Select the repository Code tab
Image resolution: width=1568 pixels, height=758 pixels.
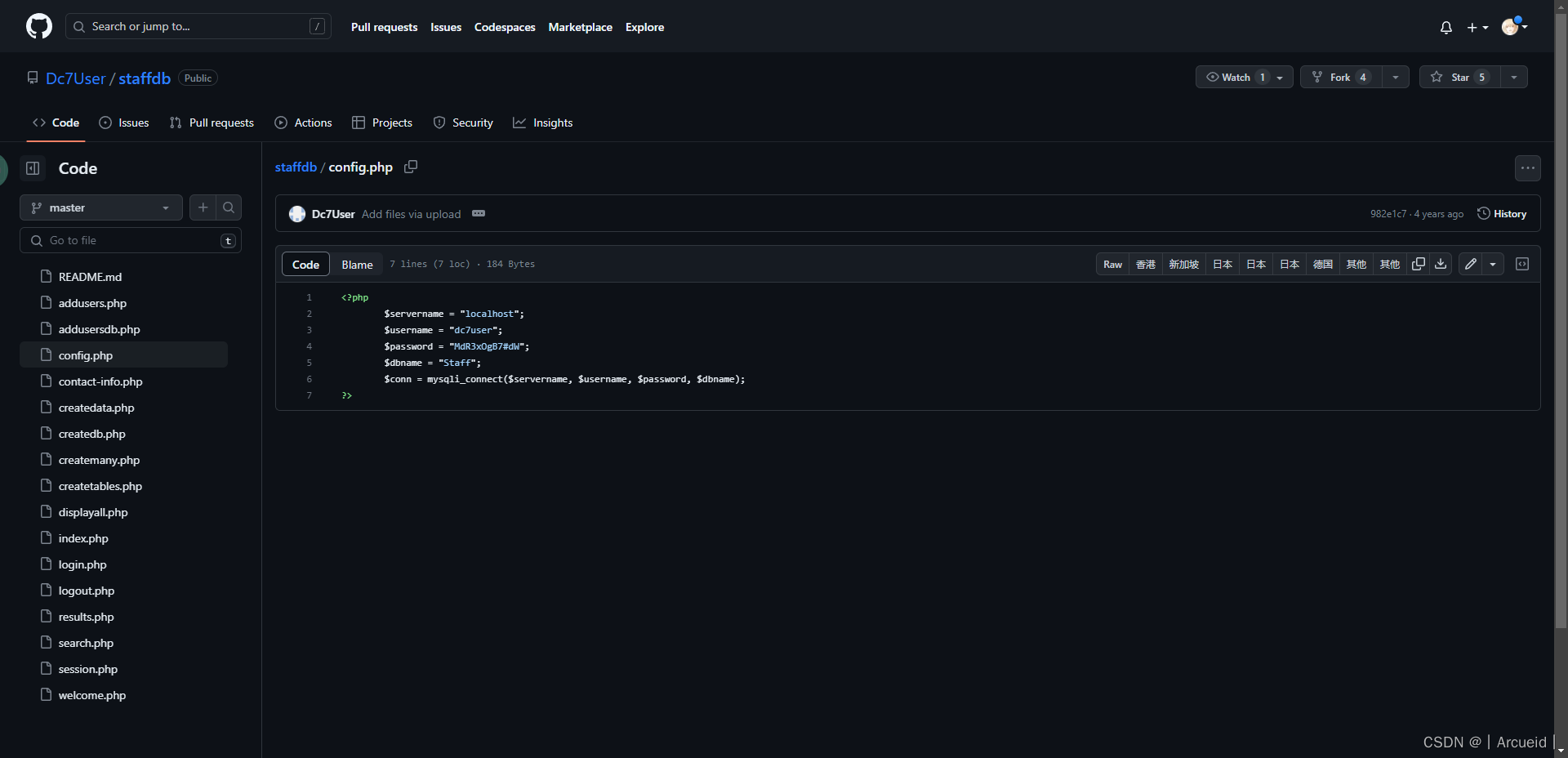coord(56,123)
